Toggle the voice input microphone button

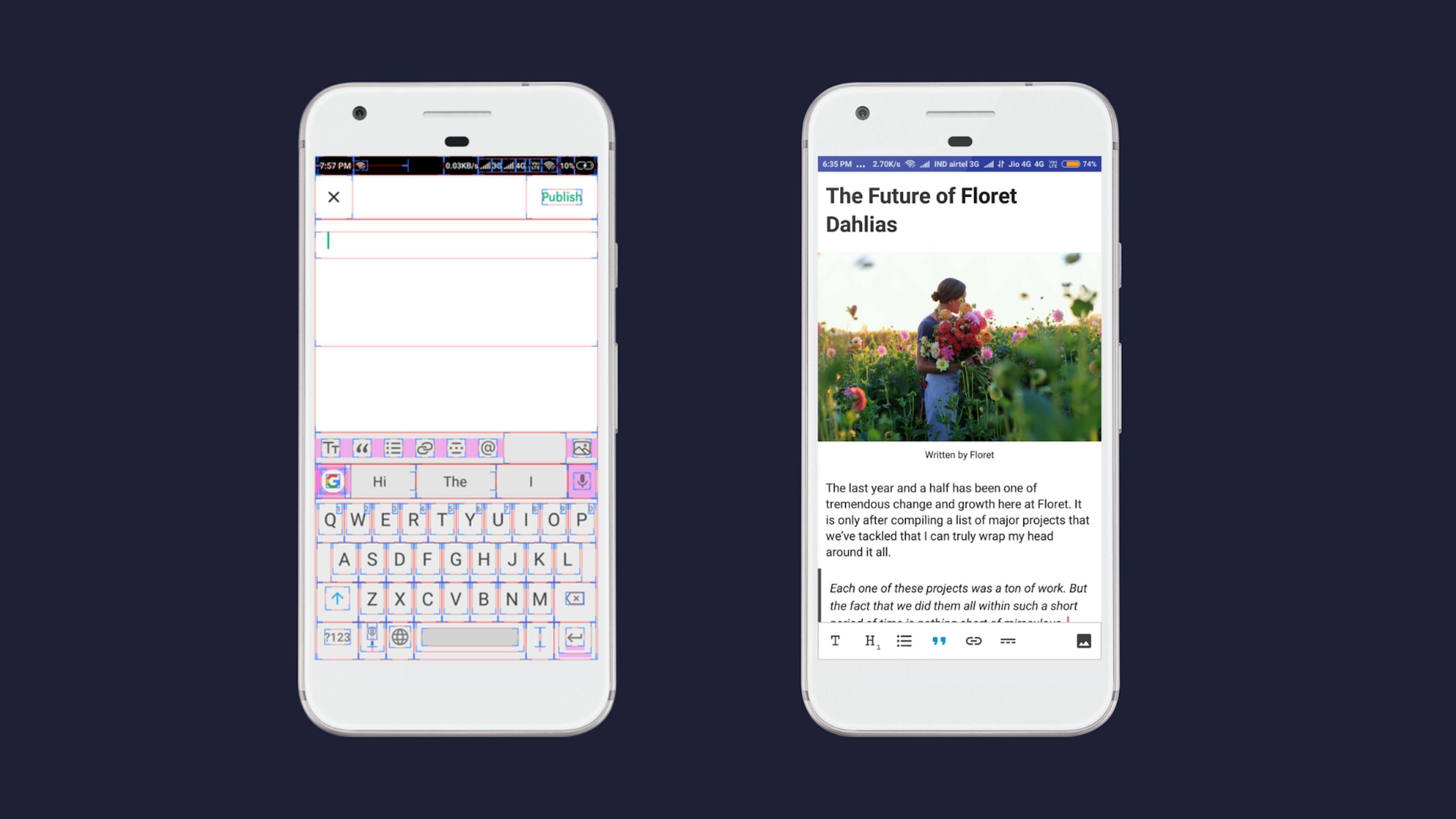(x=581, y=481)
